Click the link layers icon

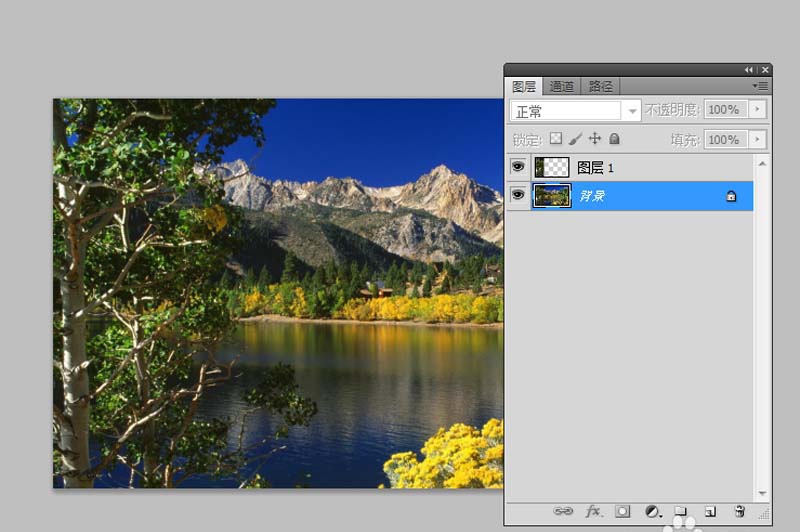click(x=563, y=511)
